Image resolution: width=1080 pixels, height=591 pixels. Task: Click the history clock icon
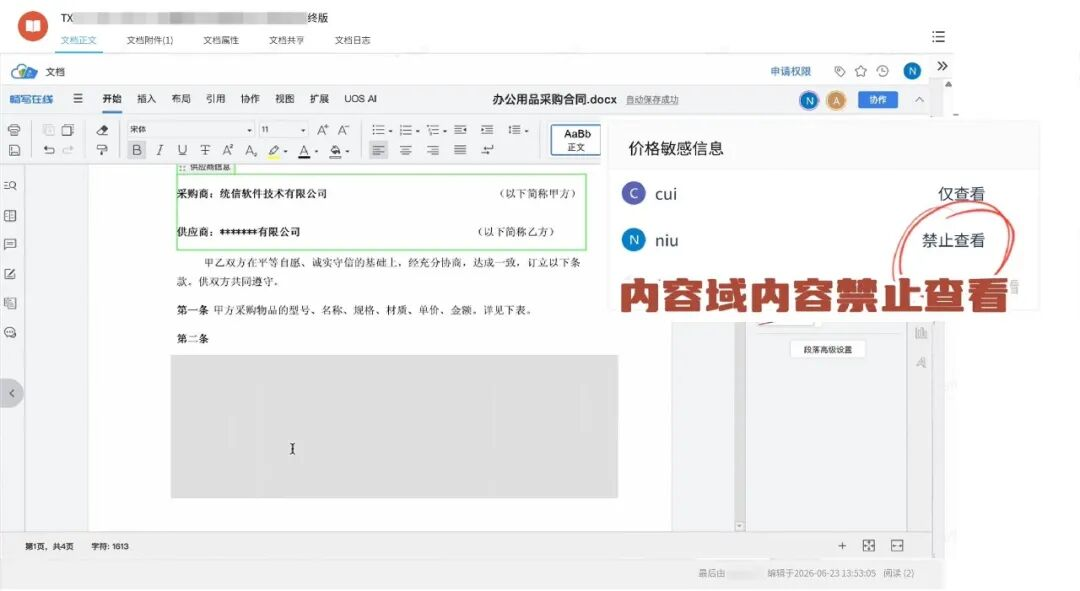coord(882,71)
